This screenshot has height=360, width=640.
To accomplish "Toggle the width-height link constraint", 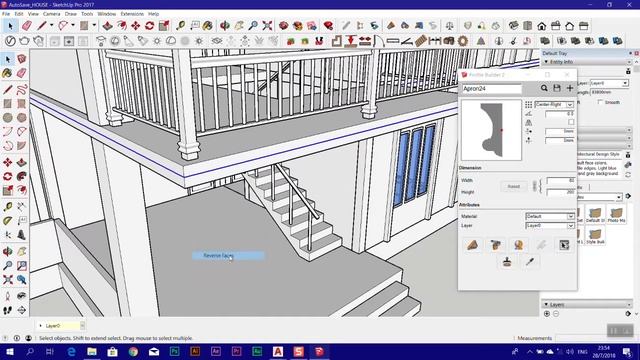I will pyautogui.click(x=535, y=186).
